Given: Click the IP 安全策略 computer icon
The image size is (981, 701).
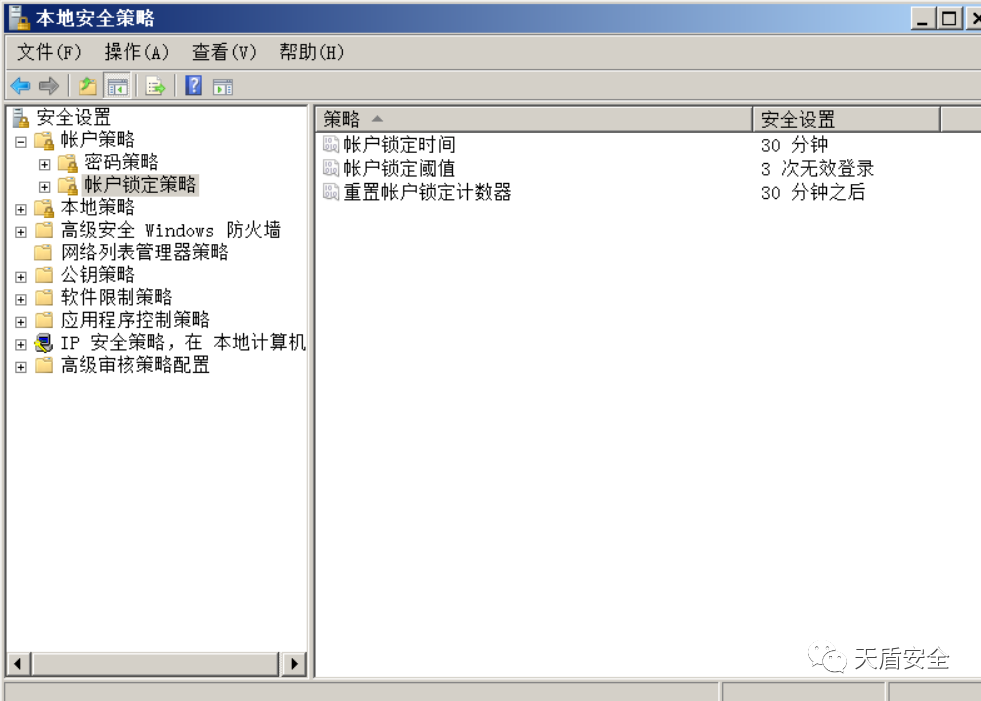Looking at the screenshot, I should [43, 343].
